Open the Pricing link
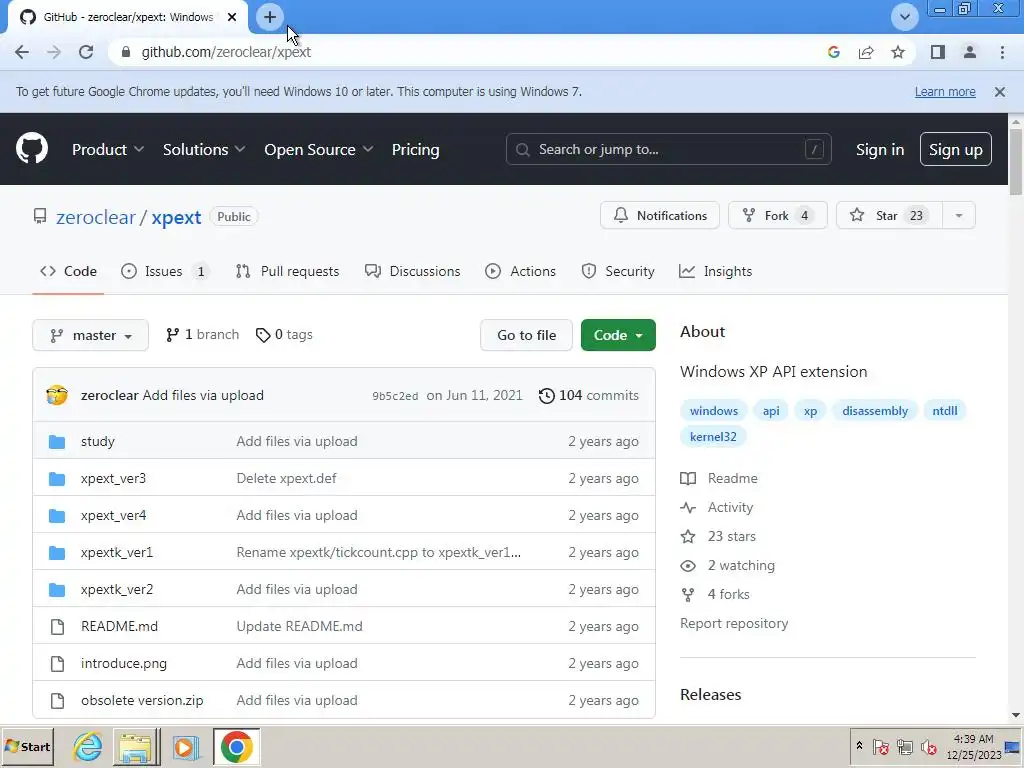This screenshot has height=768, width=1024. pos(415,150)
